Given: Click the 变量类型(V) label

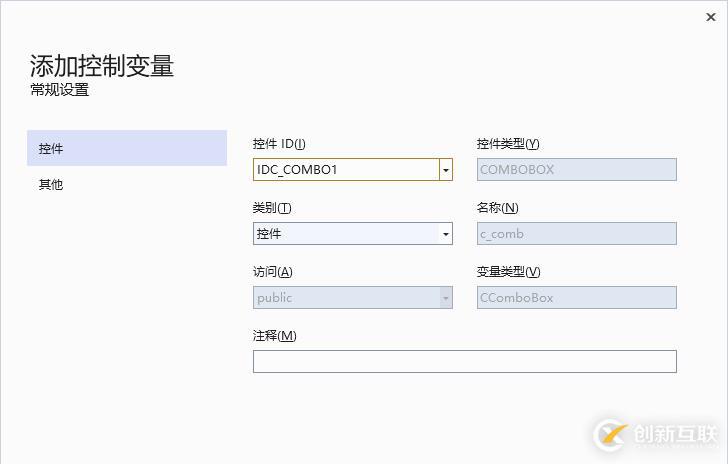Looking at the screenshot, I should point(508,272).
